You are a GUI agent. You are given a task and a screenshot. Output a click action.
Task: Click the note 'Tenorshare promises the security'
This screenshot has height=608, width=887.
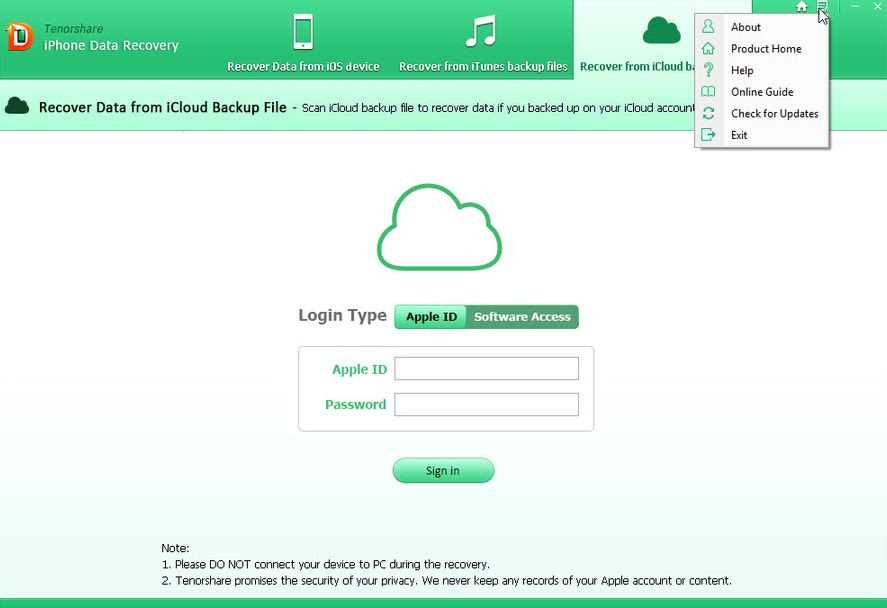(x=446, y=581)
